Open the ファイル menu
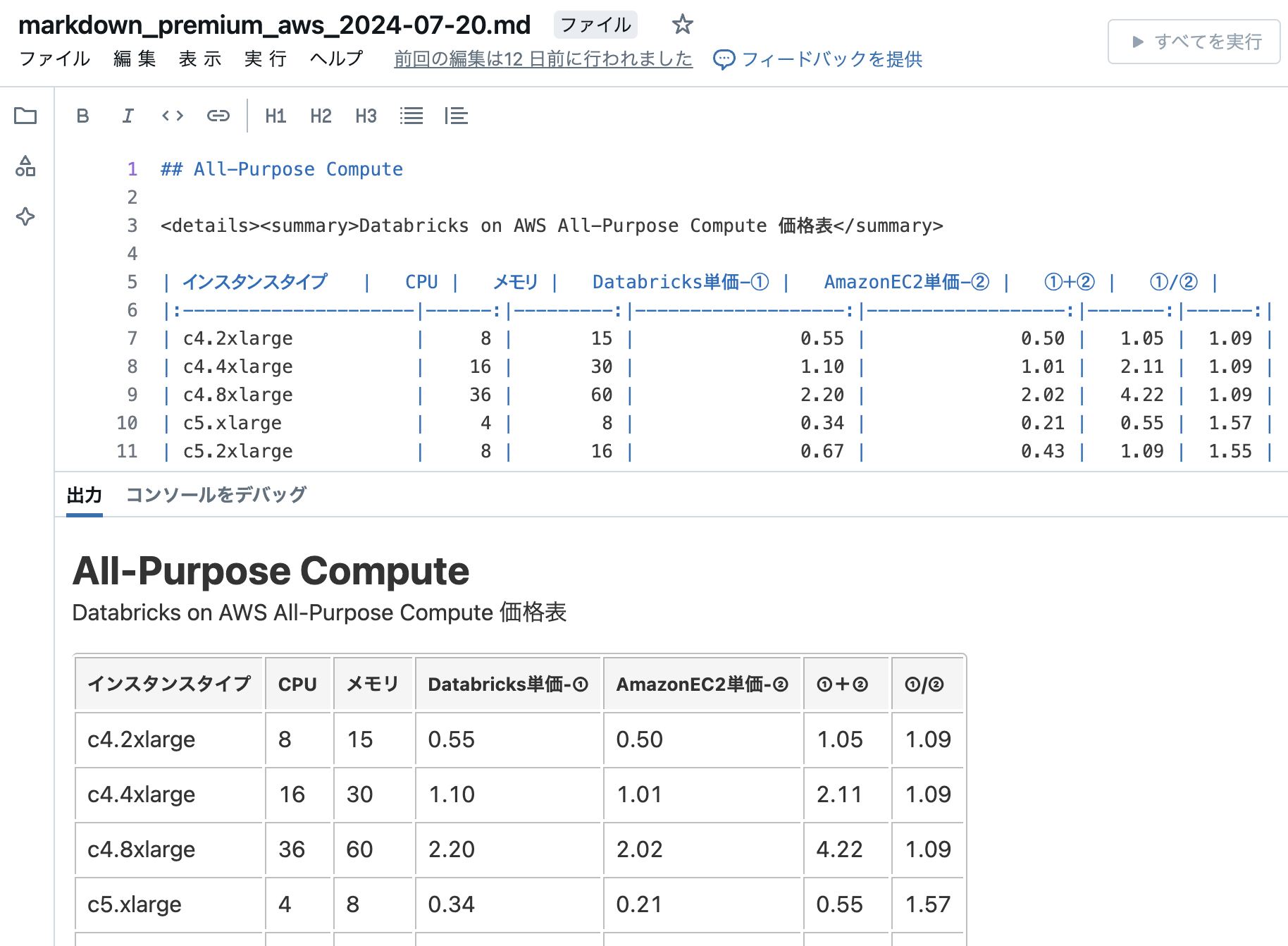Viewport: 1288px width, 946px height. [x=55, y=59]
